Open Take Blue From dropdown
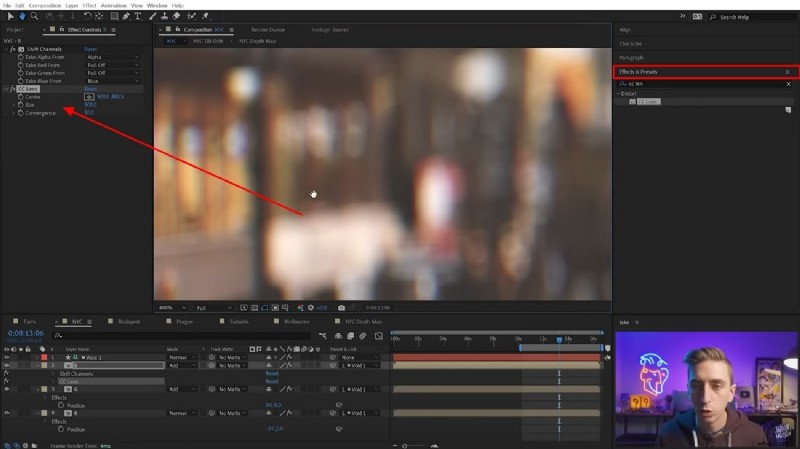 113,81
